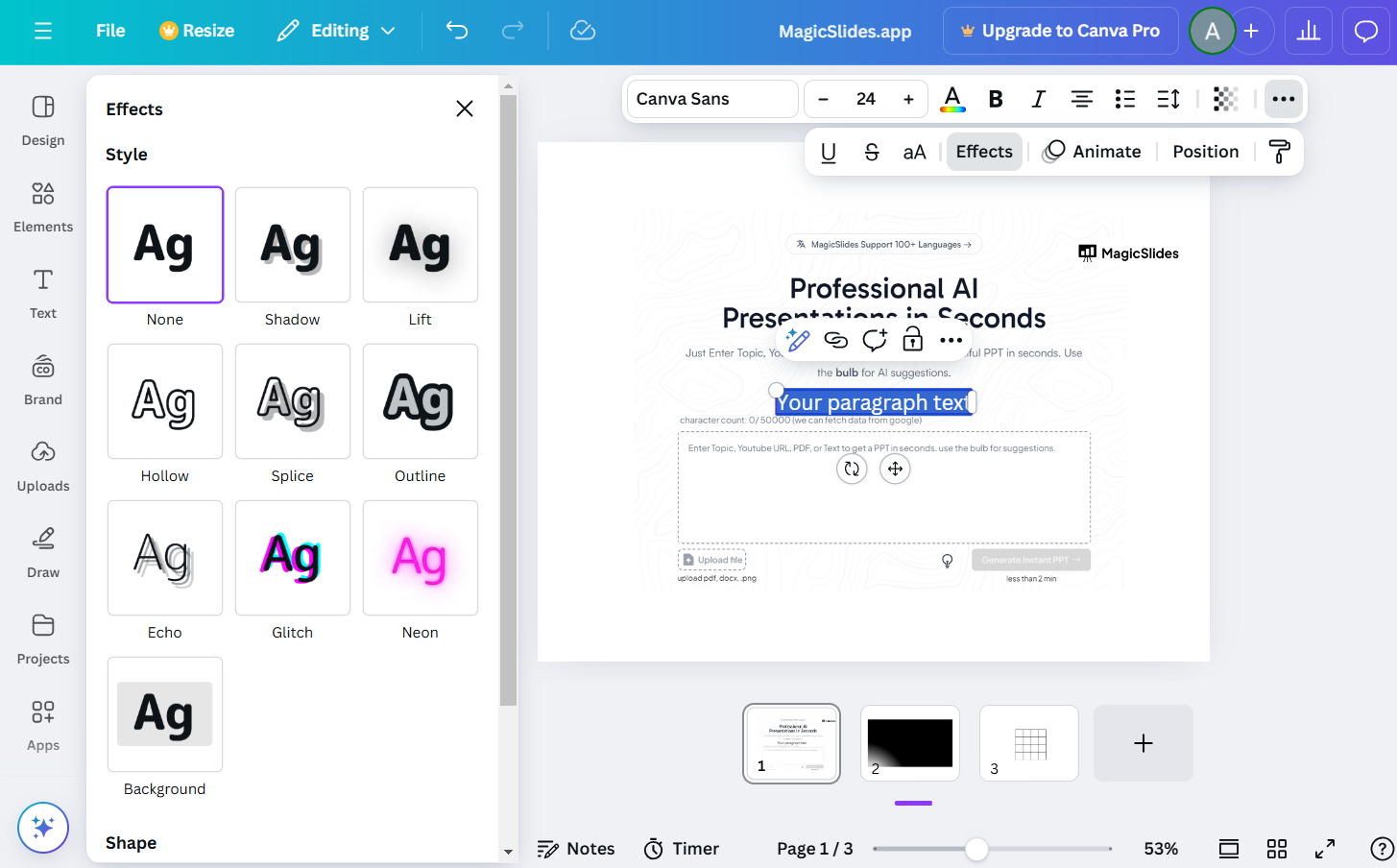Screen dimensions: 1397x868
Task: Open the Text sidebar panel
Action: pos(43,293)
